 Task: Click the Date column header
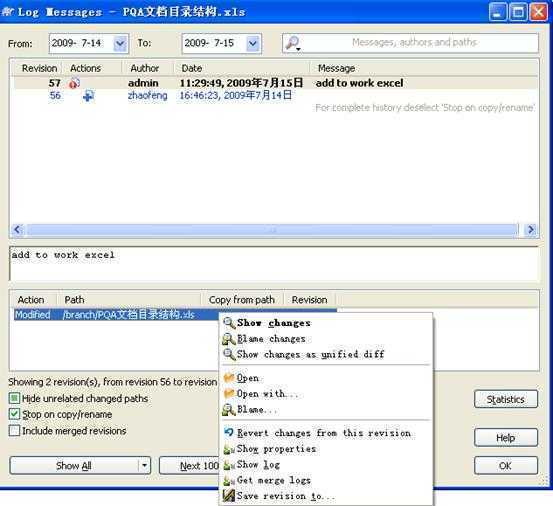coord(242,68)
